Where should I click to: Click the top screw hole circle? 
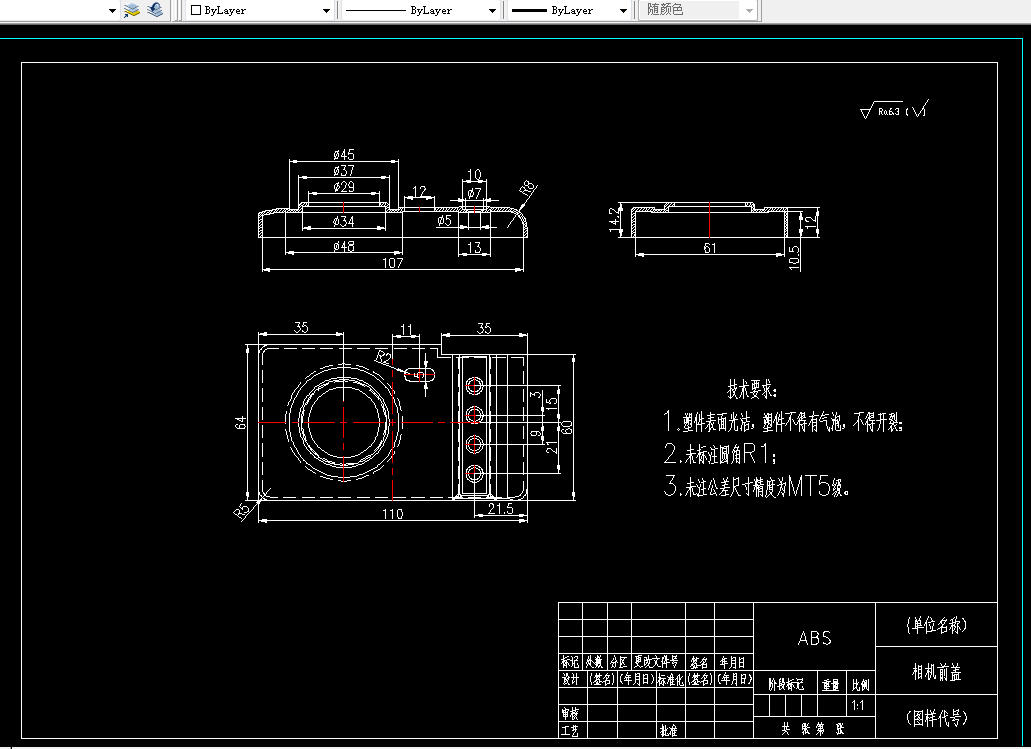[474, 385]
